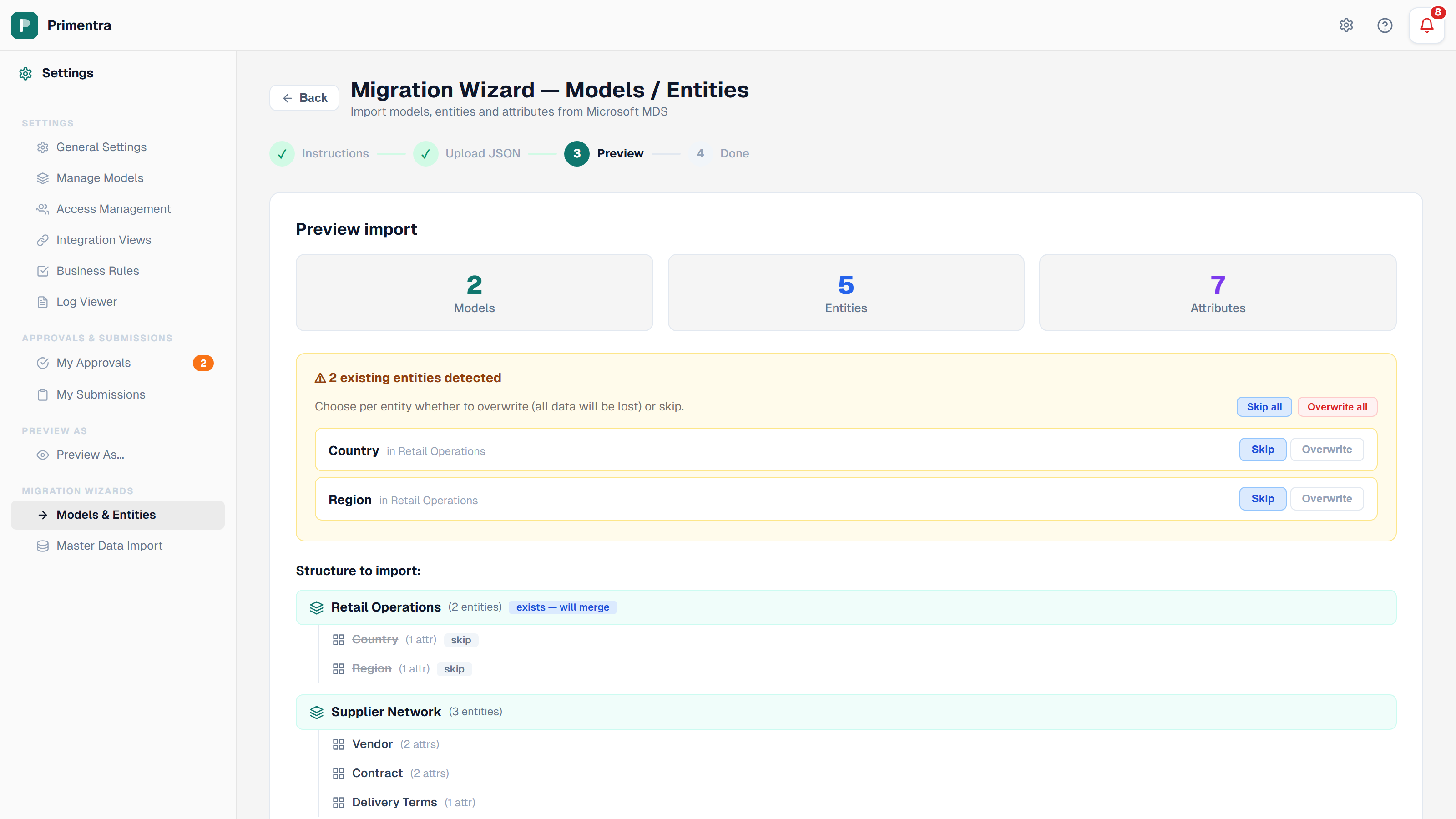1456x819 pixels.
Task: Select the Preview wizard step
Action: click(x=604, y=154)
